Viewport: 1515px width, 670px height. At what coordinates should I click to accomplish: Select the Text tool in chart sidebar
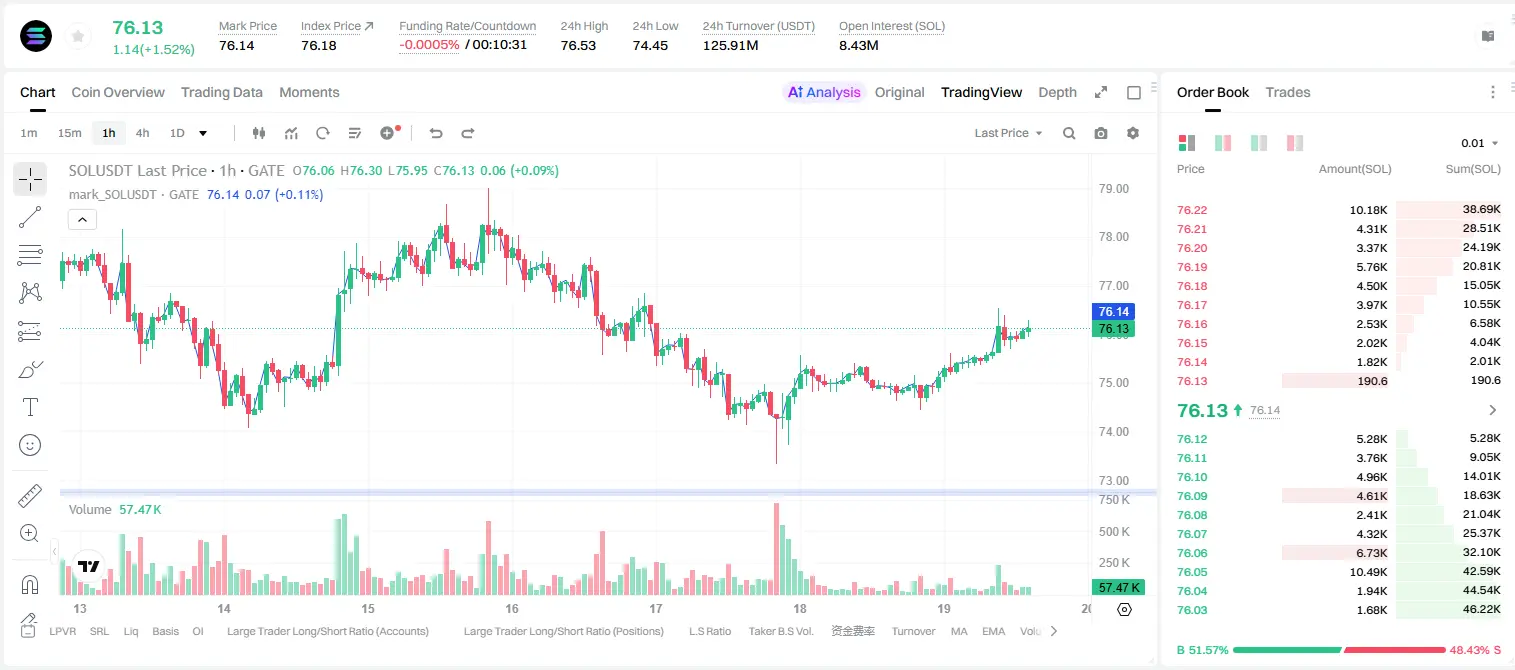click(x=30, y=407)
